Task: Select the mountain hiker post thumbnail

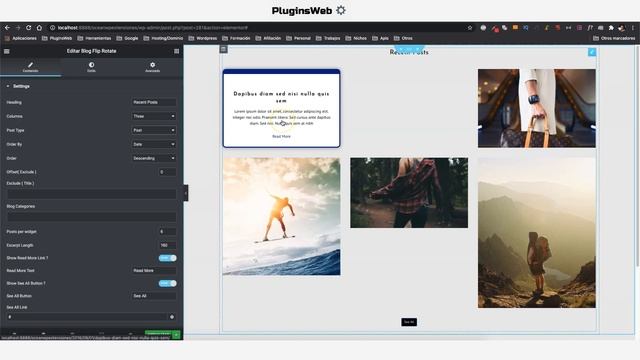Action: tap(537, 233)
